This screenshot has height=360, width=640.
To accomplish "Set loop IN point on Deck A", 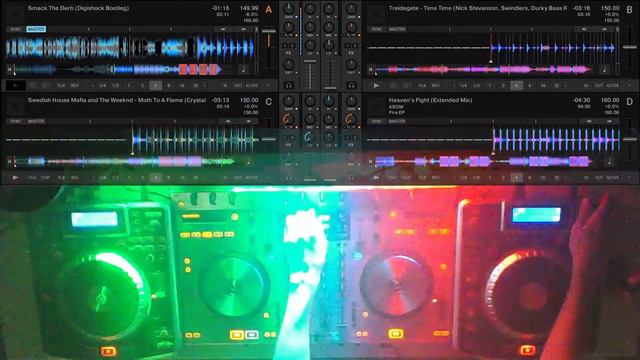I will point(225,86).
